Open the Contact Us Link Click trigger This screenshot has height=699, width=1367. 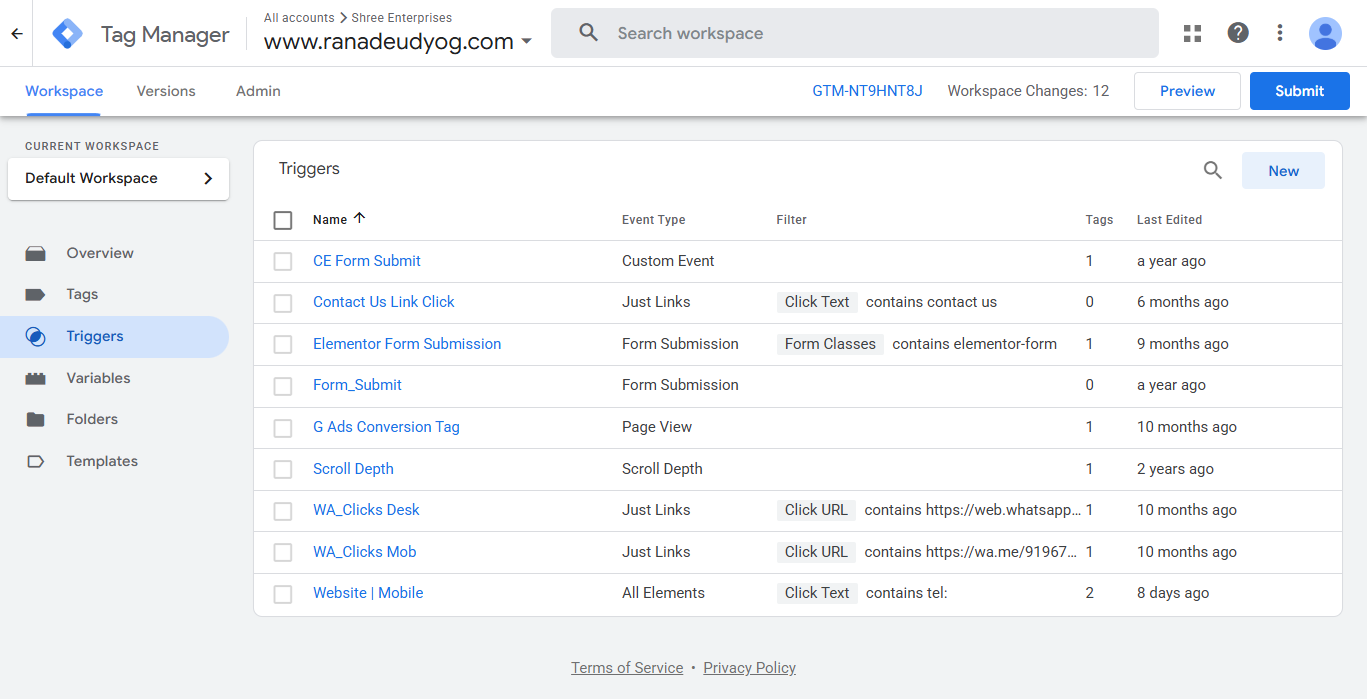383,302
